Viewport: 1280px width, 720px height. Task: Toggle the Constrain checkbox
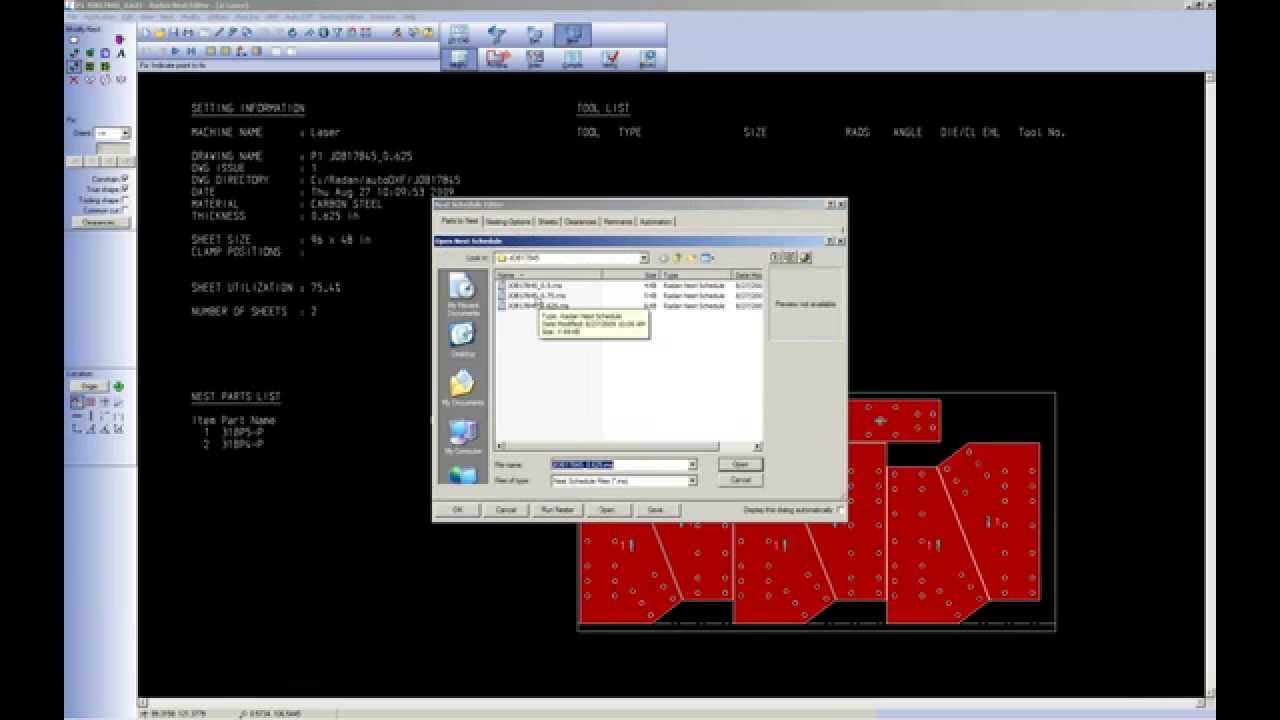tap(125, 179)
